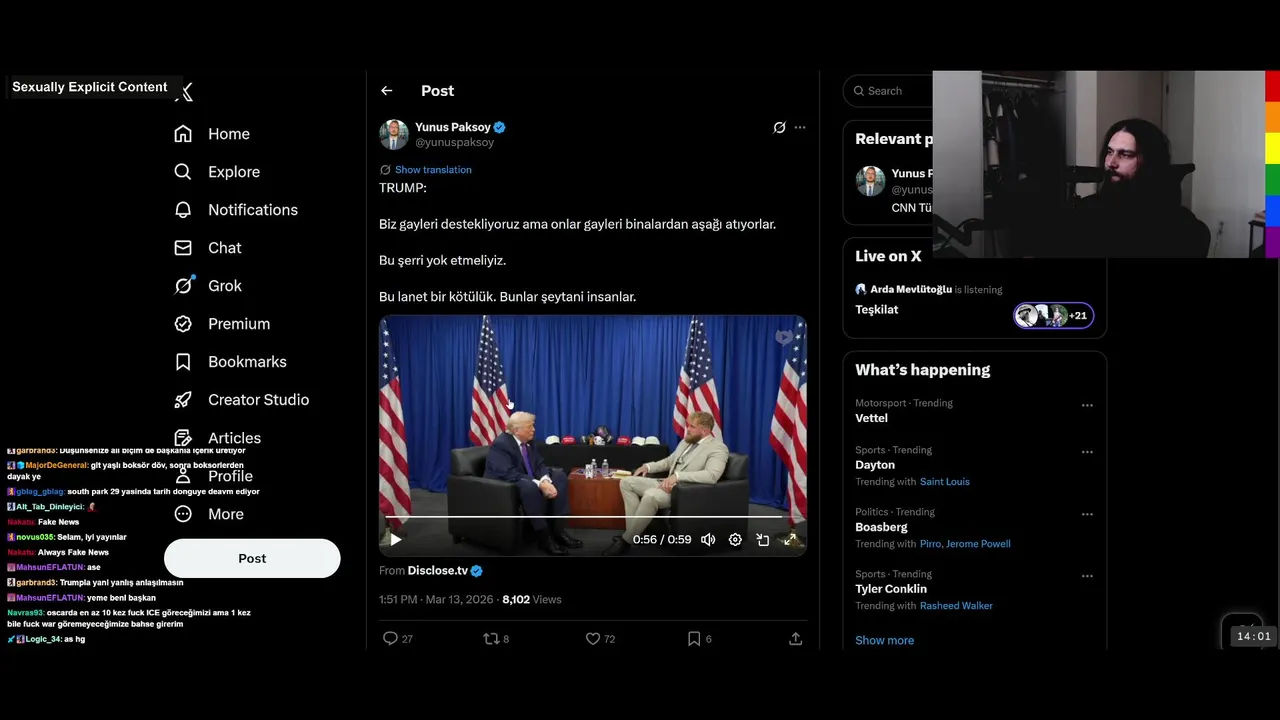
Task: Click Show translation link
Action: click(433, 170)
